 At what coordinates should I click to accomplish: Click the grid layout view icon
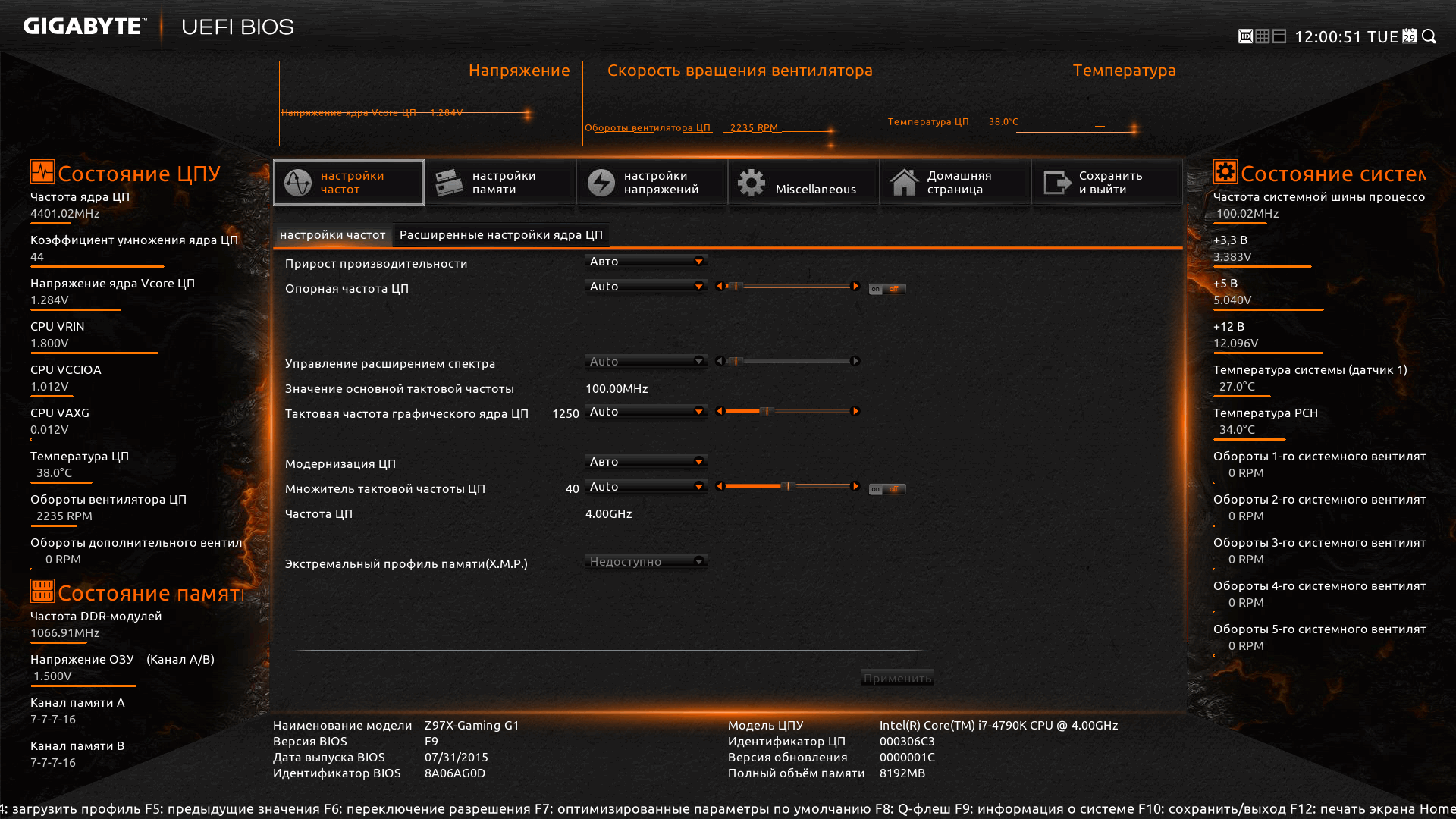click(x=1263, y=36)
